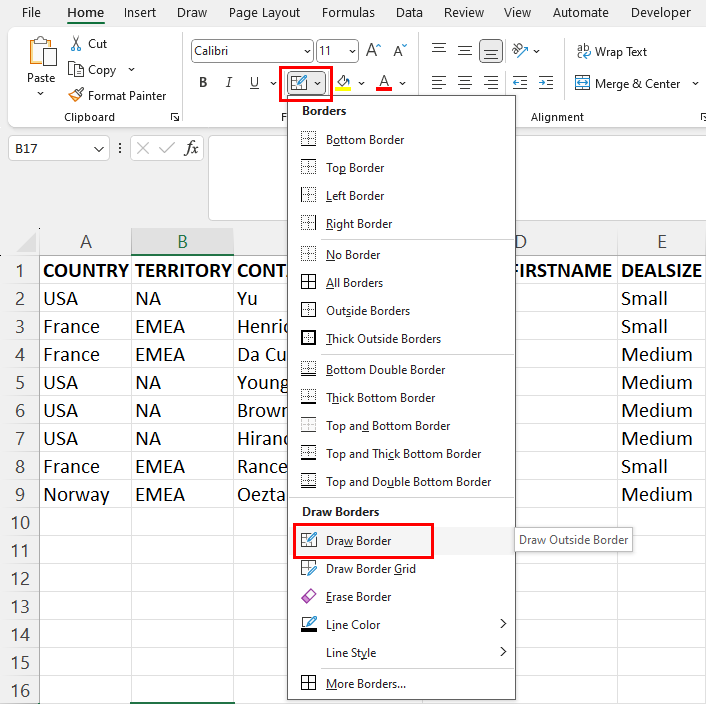
Task: Align text right in cell
Action: coord(491,83)
